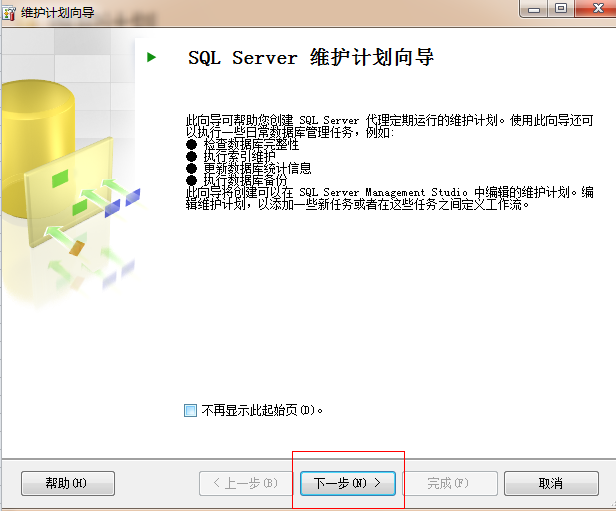Cancel the wizard with 取消 button
The width and height of the screenshot is (616, 511).
tap(551, 483)
